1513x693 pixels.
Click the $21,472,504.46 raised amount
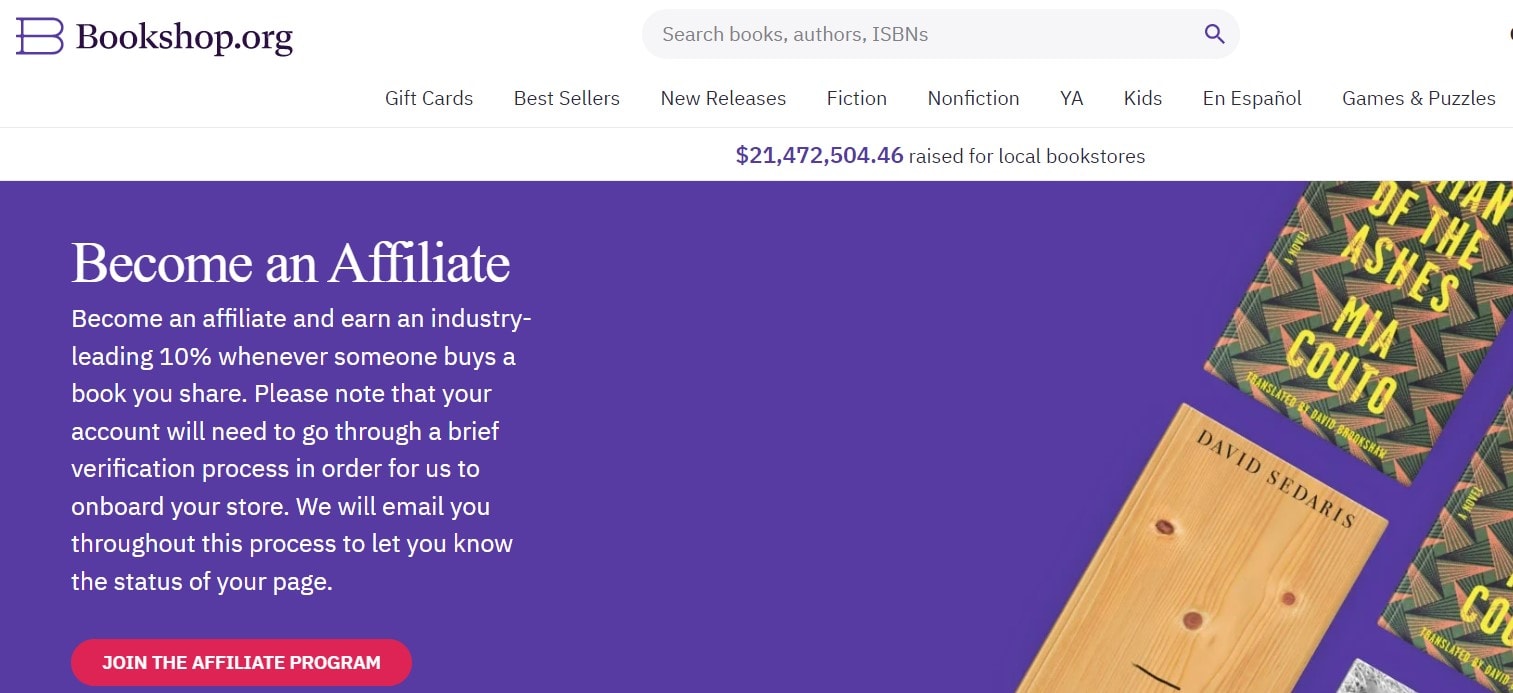[819, 156]
